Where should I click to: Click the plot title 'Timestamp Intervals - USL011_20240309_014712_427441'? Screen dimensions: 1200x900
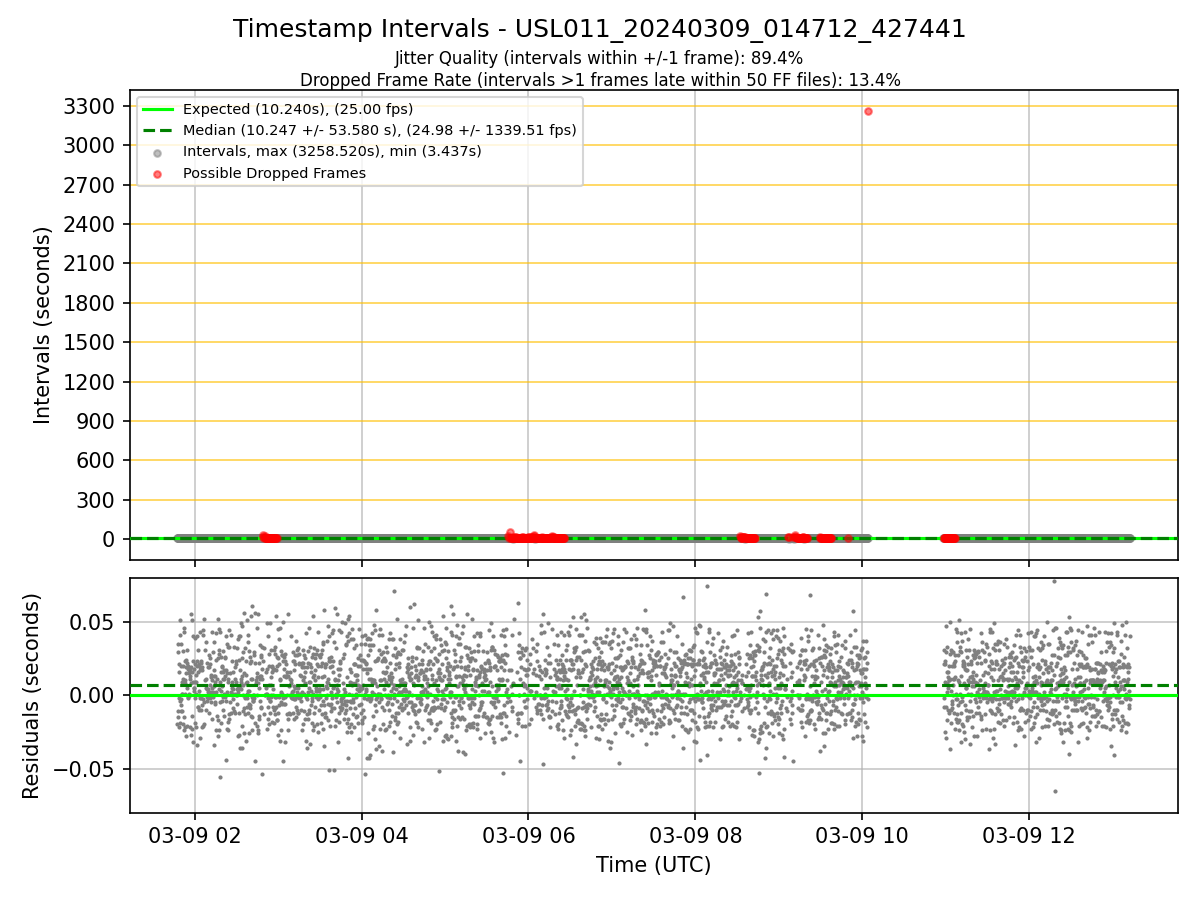click(x=600, y=29)
